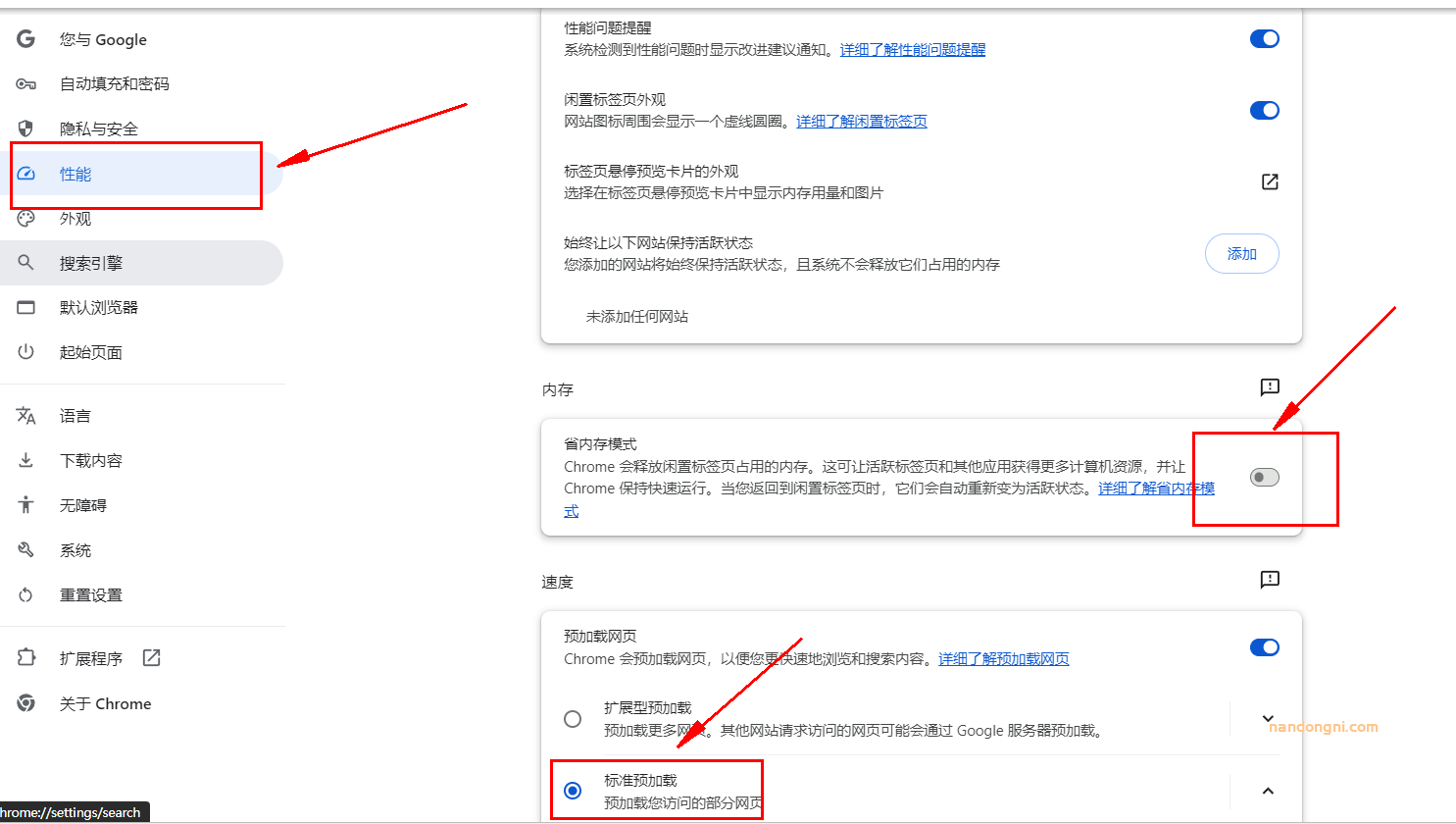1456x824 pixels.
Task: Select the 标准预加载 radio button
Action: click(x=573, y=791)
